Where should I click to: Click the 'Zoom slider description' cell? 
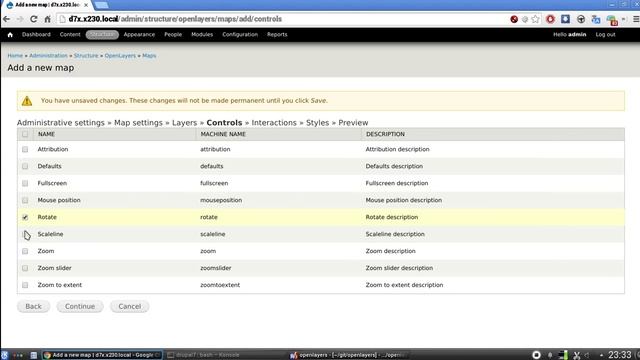[399, 268]
